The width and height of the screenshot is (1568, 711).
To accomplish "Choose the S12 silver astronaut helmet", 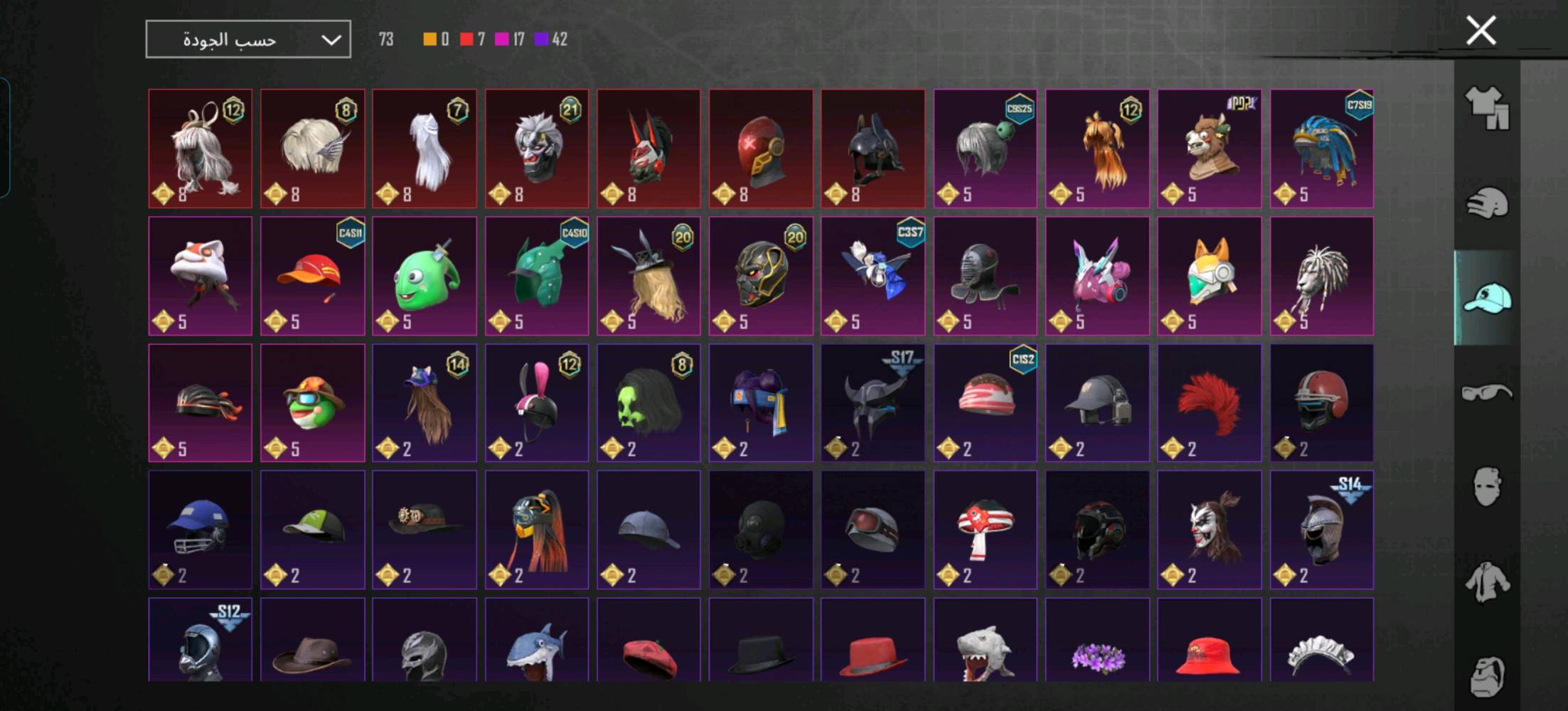I will pos(201,640).
